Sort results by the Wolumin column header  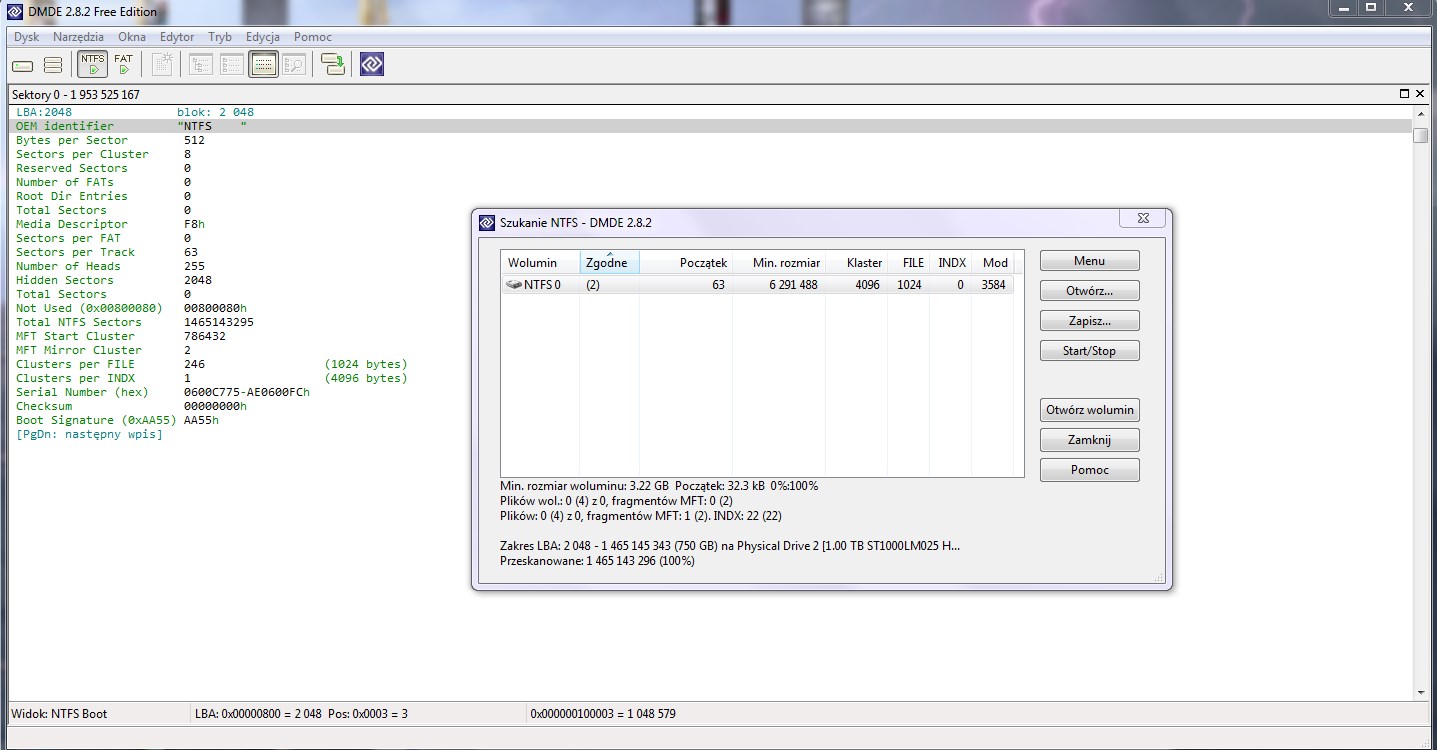541,263
